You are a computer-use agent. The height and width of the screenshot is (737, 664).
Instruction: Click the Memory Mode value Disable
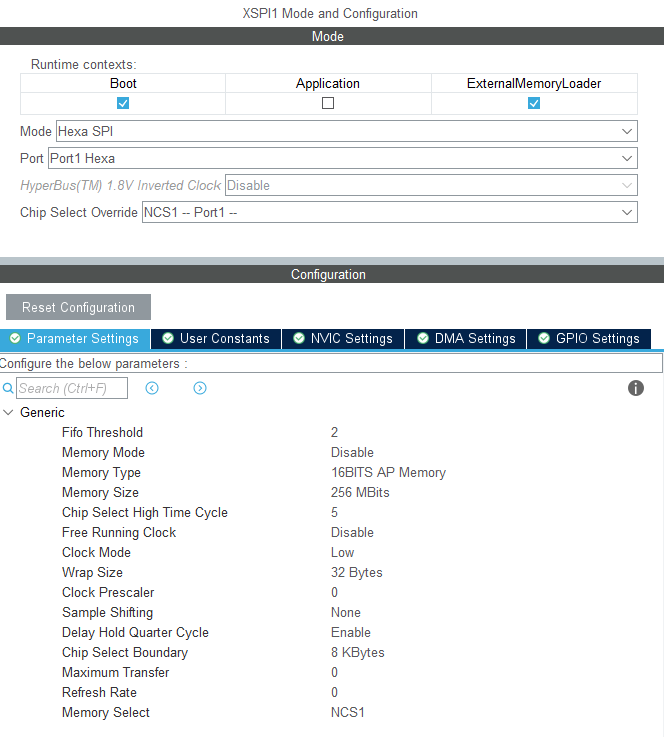click(x=352, y=453)
